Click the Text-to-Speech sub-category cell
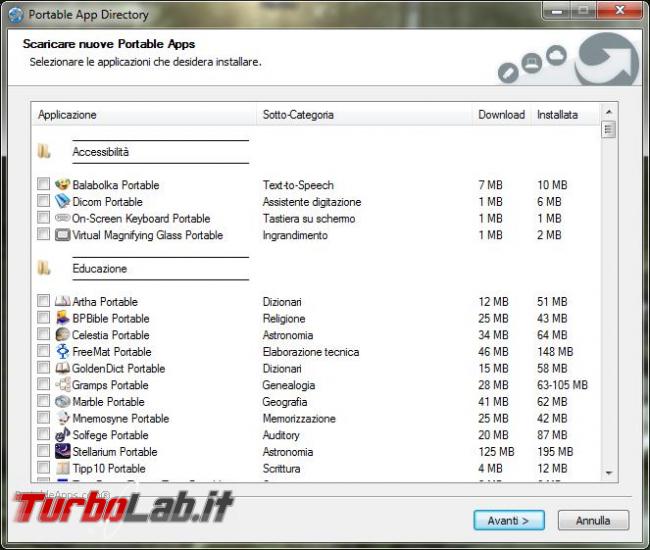Screen dimensions: 650x550 pos(298,185)
